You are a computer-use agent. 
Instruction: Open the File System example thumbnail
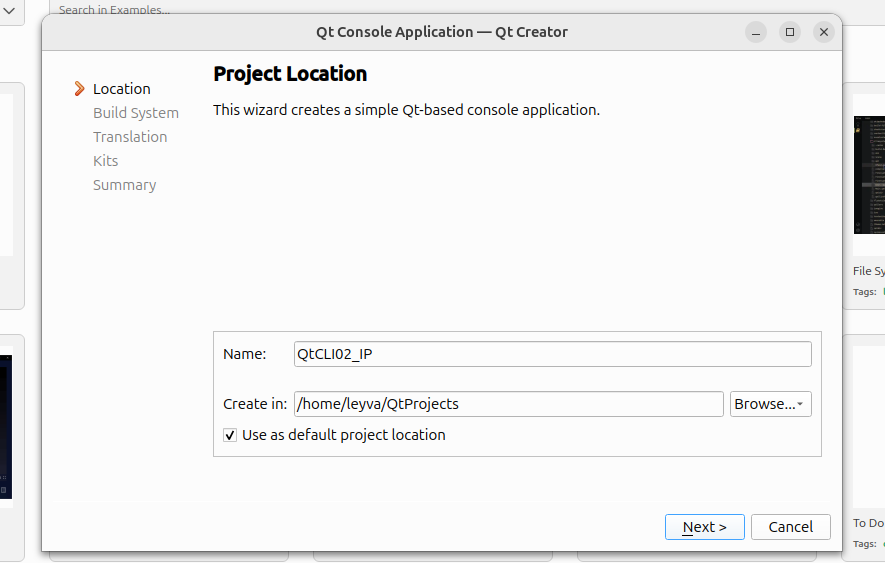(868, 175)
